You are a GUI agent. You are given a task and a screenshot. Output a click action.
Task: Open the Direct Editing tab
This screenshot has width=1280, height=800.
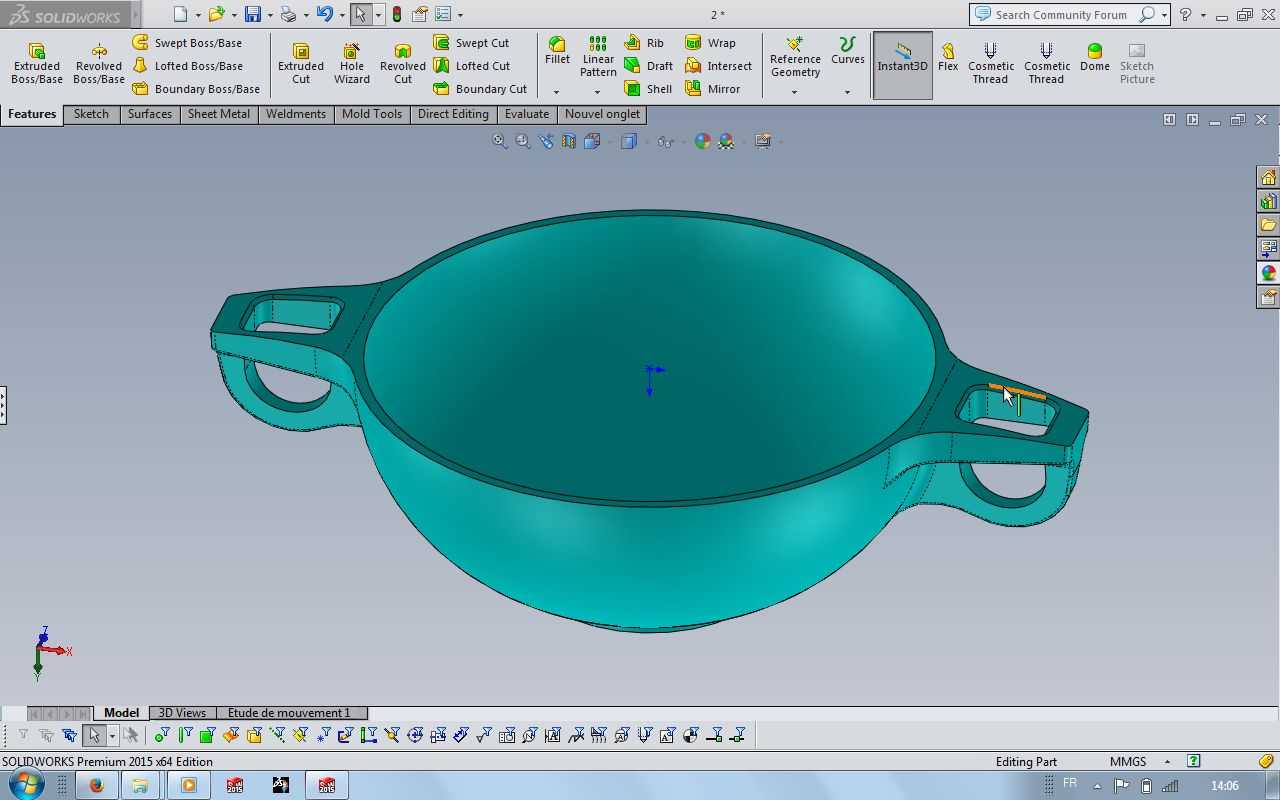coord(453,114)
